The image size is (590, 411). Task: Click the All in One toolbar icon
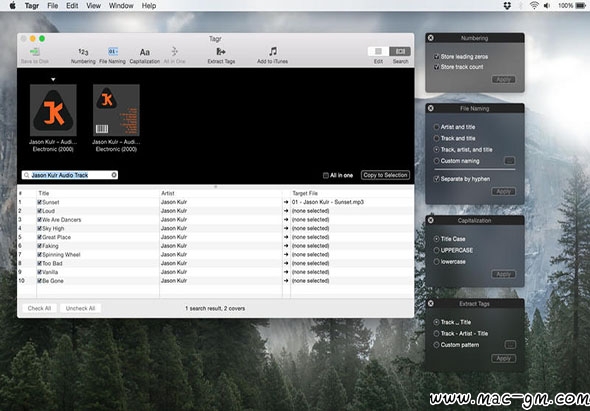175,52
